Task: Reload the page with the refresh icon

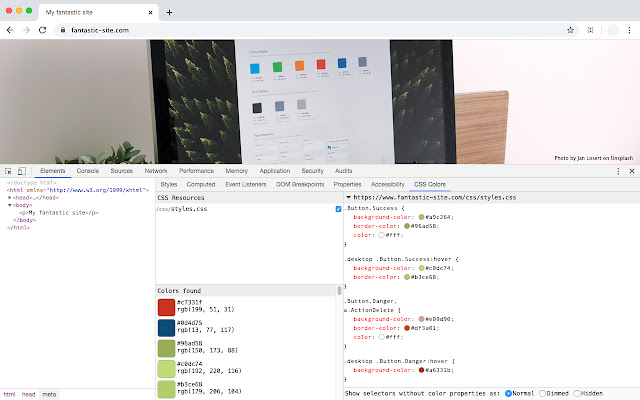Action: pyautogui.click(x=42, y=30)
